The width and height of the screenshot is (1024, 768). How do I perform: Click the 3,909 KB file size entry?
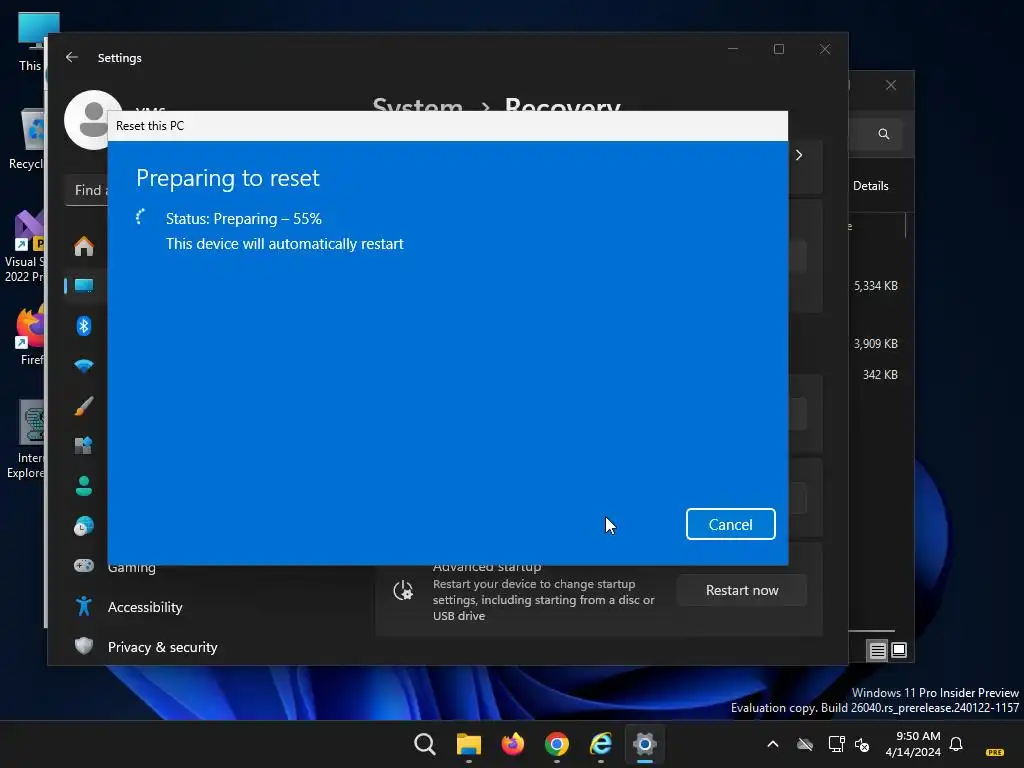point(876,344)
